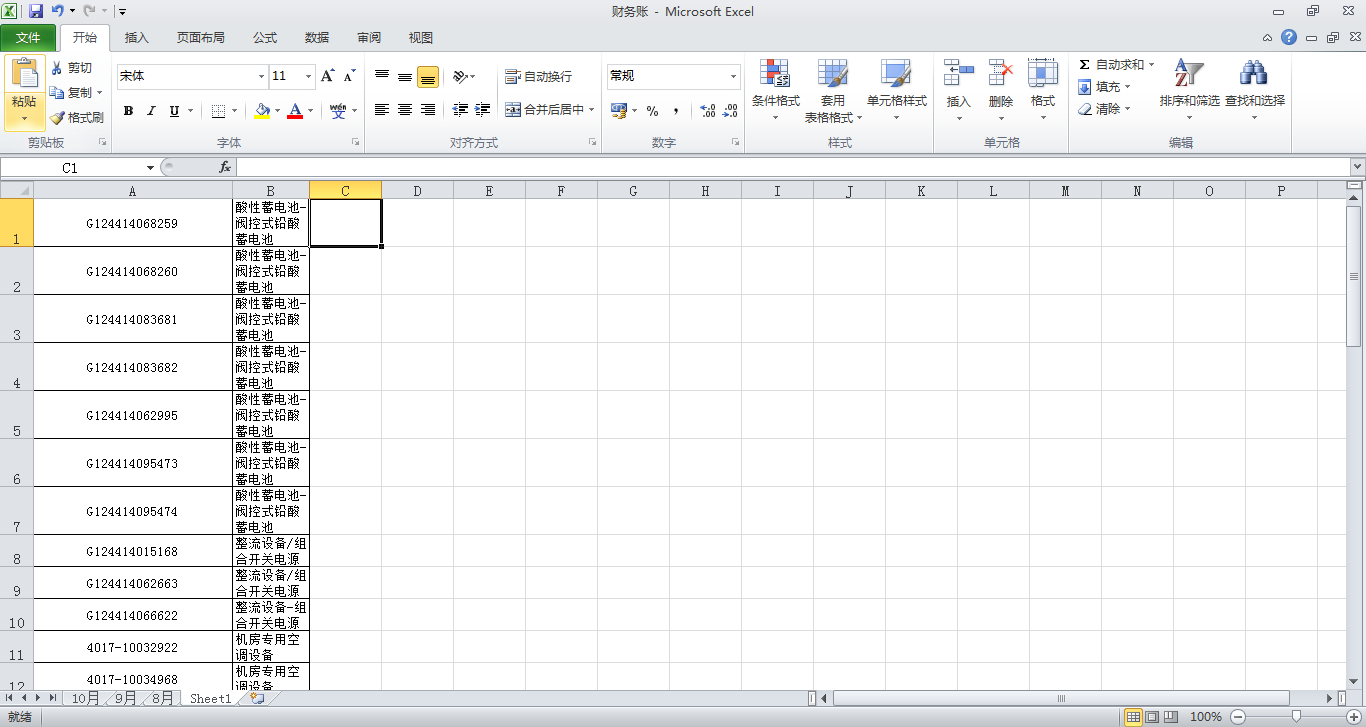Toggle top vertical alignment
1366x727 pixels.
[x=382, y=76]
